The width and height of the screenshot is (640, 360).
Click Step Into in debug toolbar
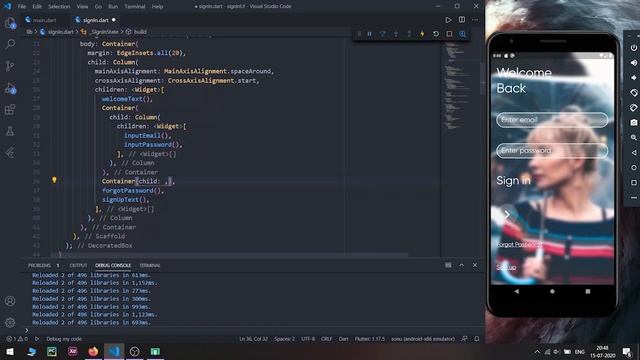(x=396, y=34)
